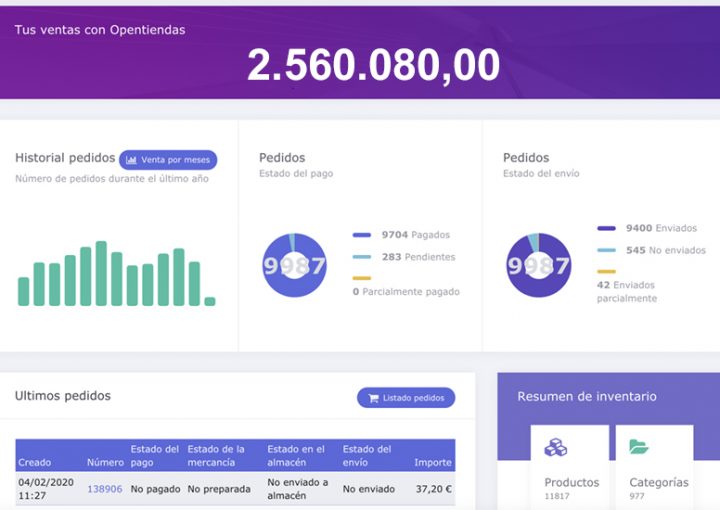
Task: Click the light blue No enviados legend swatch
Action: pyautogui.click(x=606, y=250)
